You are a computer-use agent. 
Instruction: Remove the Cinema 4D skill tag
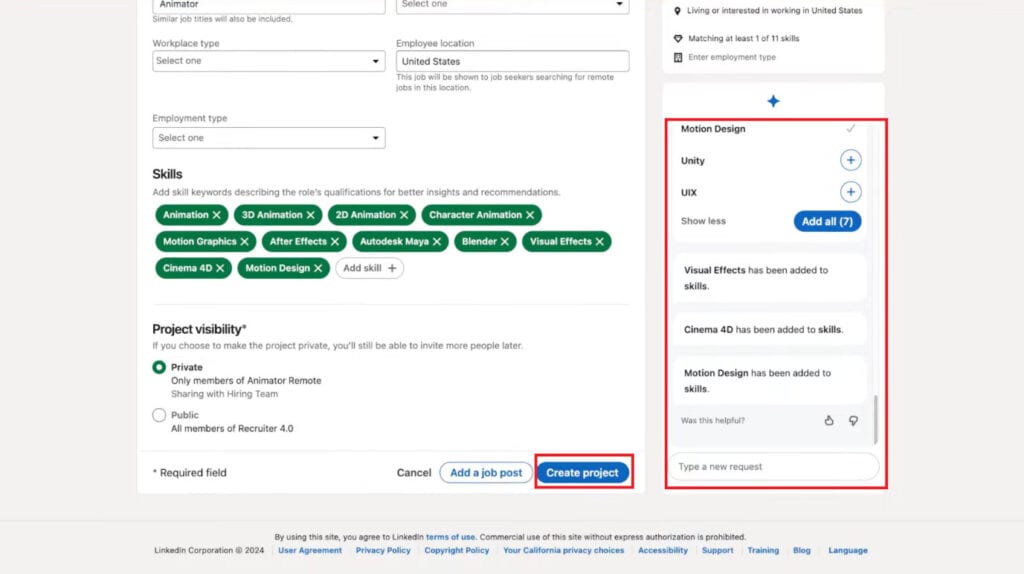click(x=220, y=268)
